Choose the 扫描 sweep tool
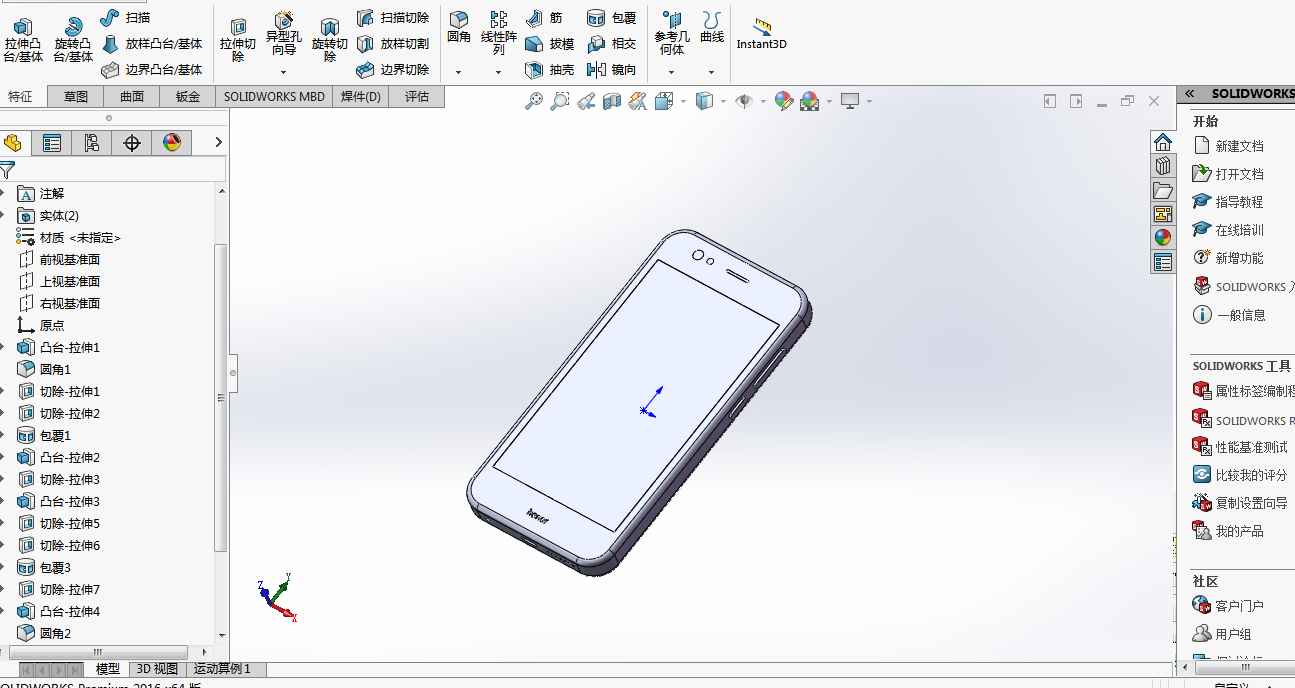This screenshot has height=688, width=1295. pos(126,17)
